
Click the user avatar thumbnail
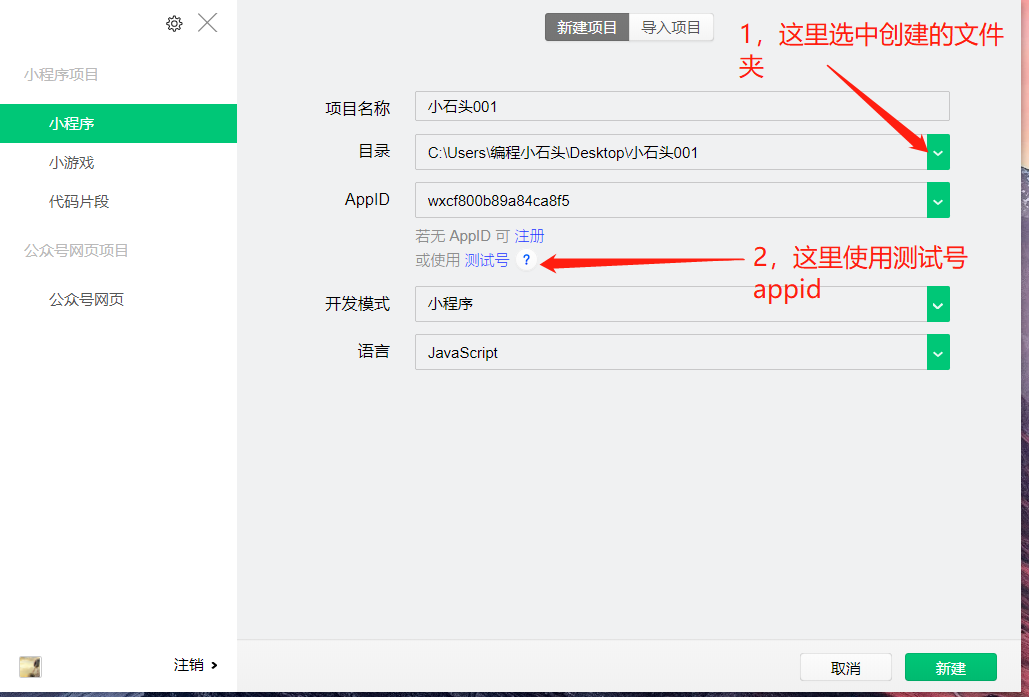[30, 666]
